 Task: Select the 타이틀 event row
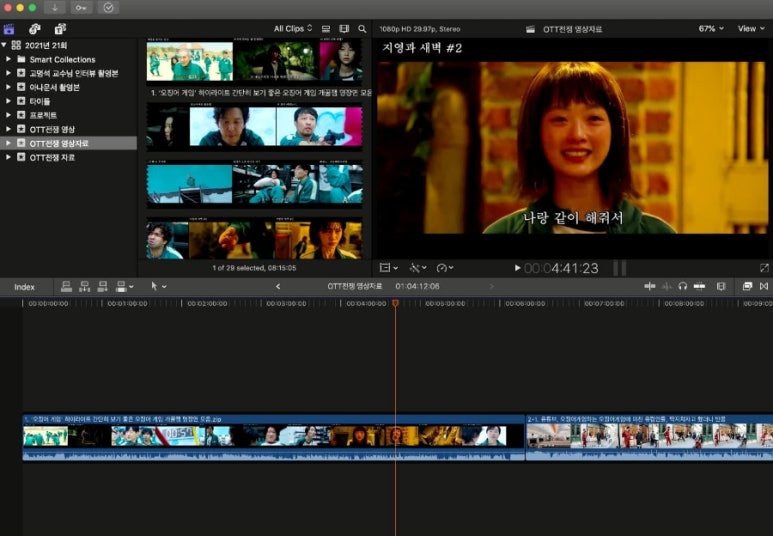click(x=69, y=101)
